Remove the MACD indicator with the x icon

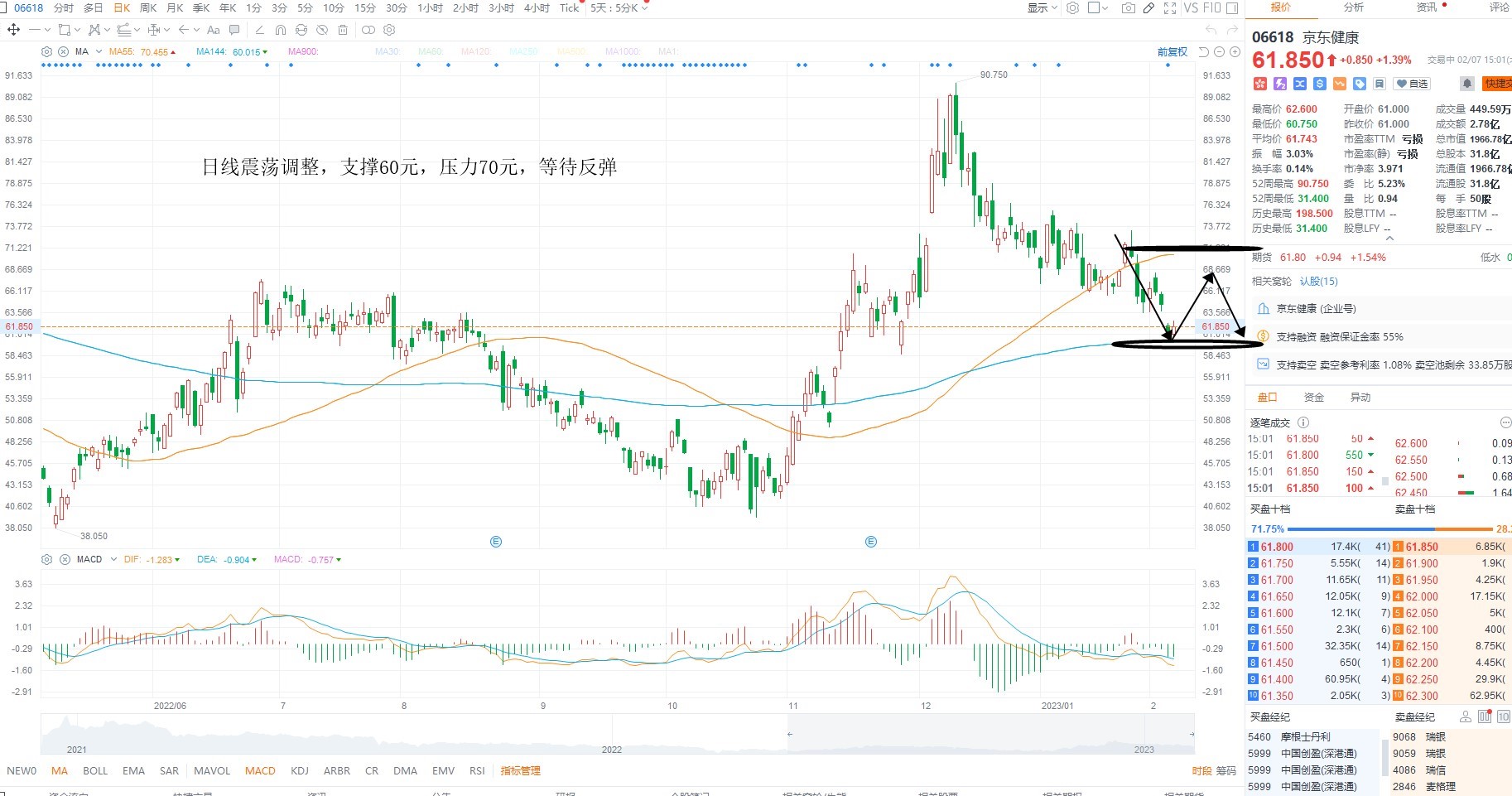(x=65, y=560)
